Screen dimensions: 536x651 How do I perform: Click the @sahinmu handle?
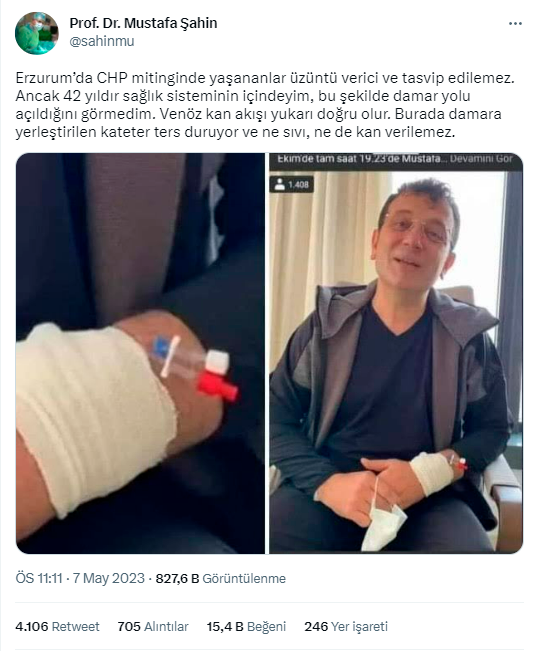tap(102, 42)
